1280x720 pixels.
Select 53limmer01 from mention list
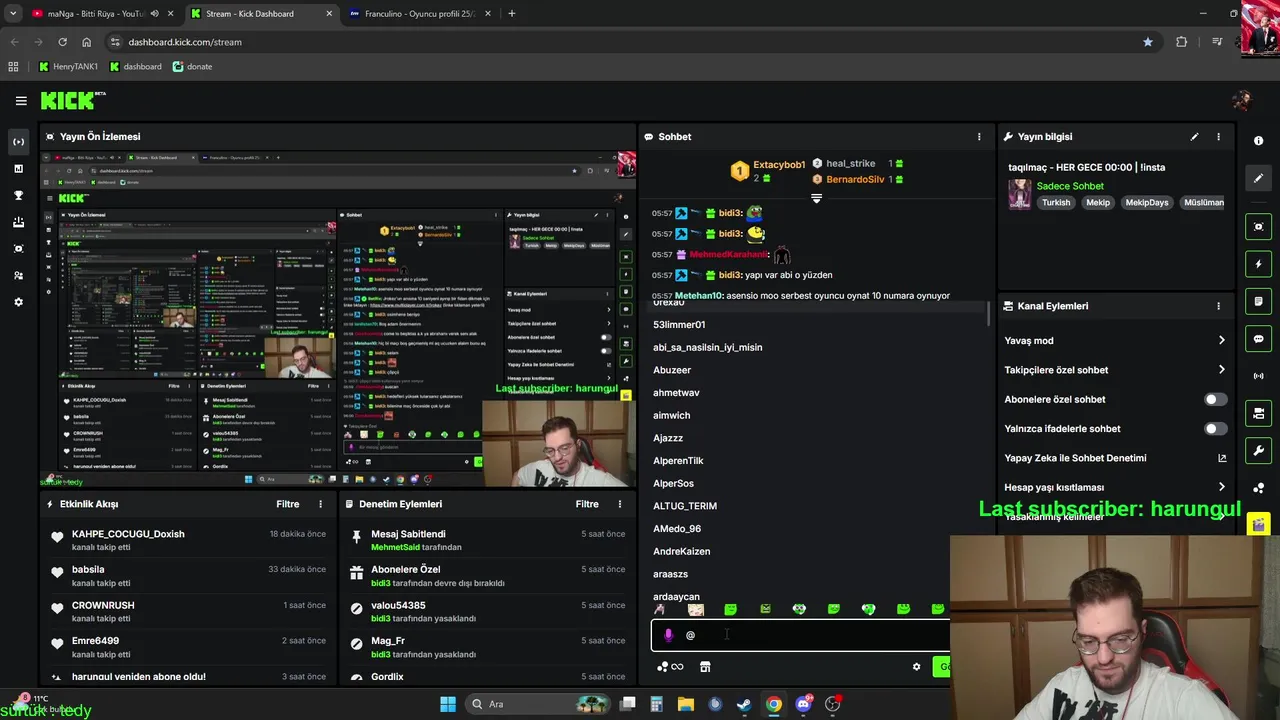(x=679, y=325)
